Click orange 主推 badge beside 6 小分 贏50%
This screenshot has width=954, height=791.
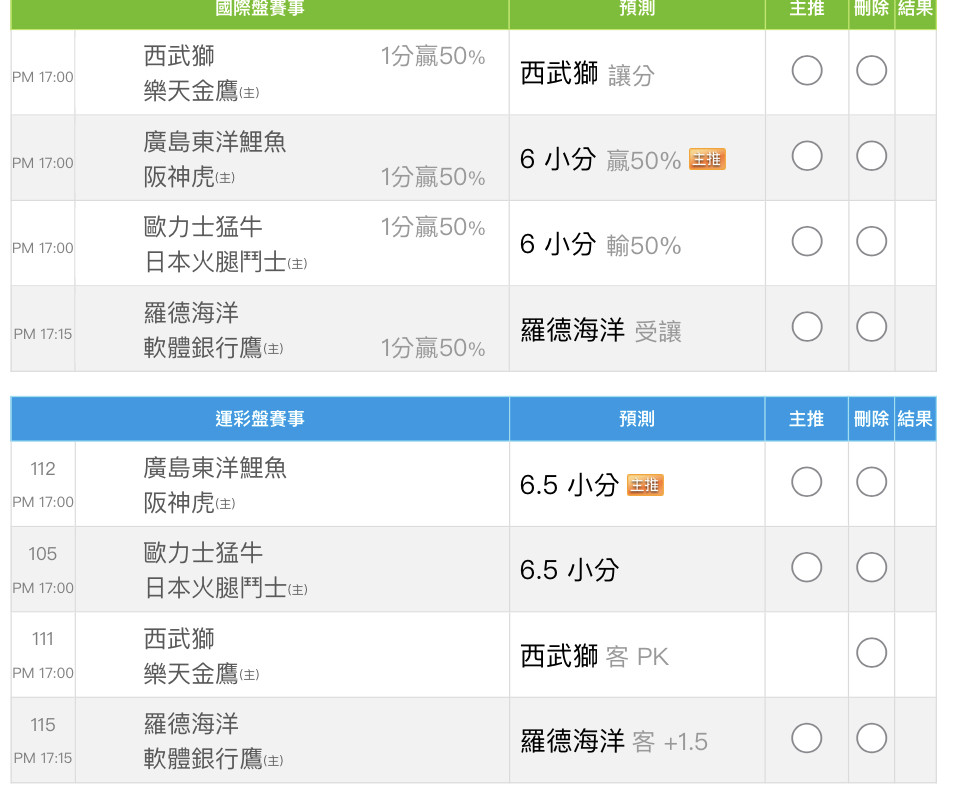pyautogui.click(x=707, y=159)
